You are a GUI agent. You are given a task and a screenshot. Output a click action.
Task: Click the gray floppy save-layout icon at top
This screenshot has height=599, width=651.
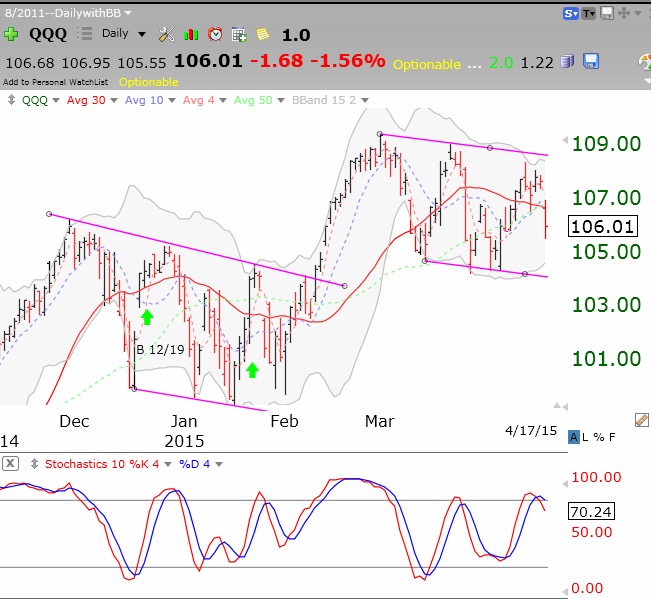click(607, 13)
